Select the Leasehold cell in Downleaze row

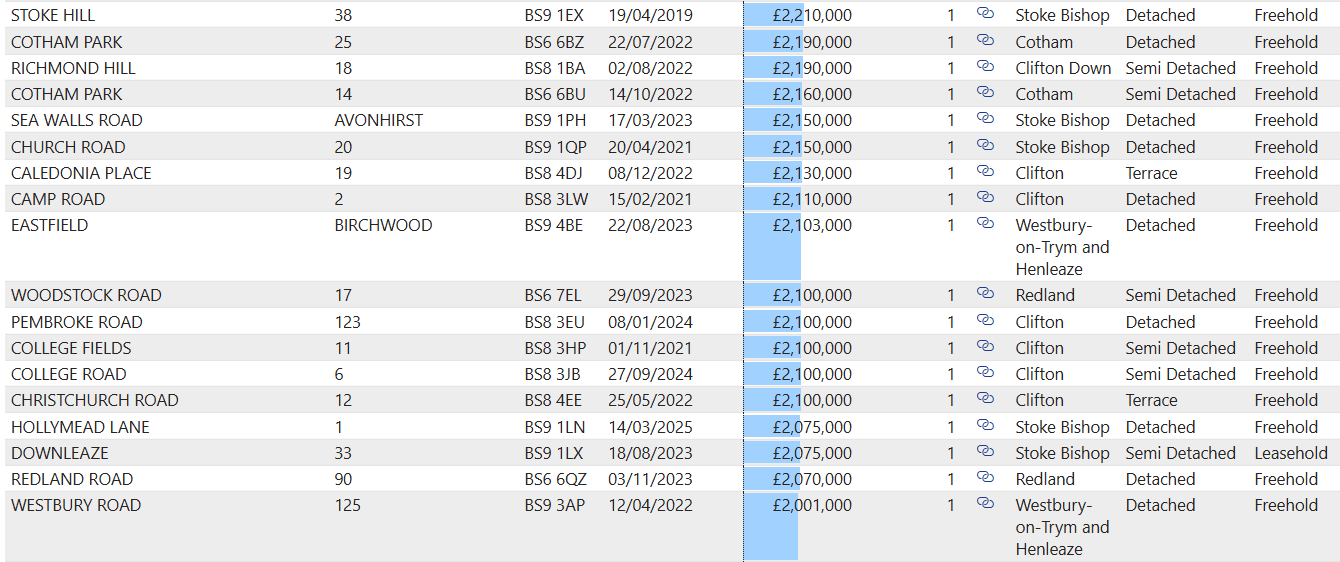[x=1291, y=453]
